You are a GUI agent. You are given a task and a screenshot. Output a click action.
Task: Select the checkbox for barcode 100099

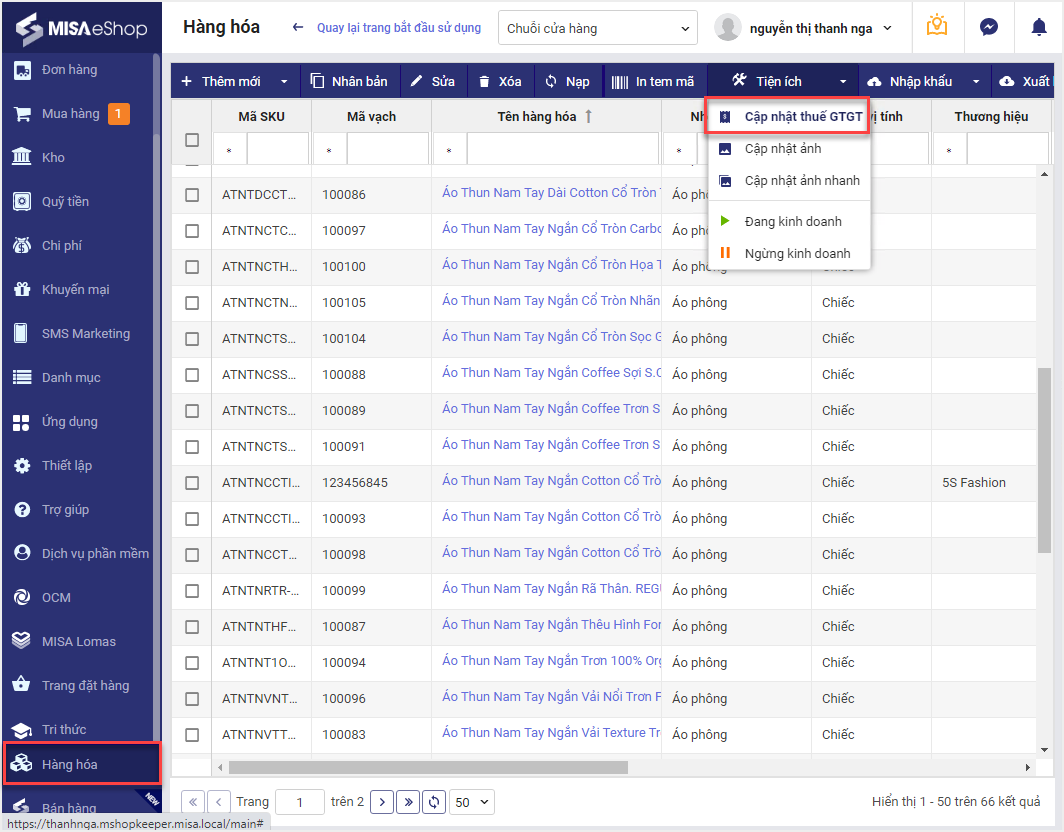tap(192, 590)
